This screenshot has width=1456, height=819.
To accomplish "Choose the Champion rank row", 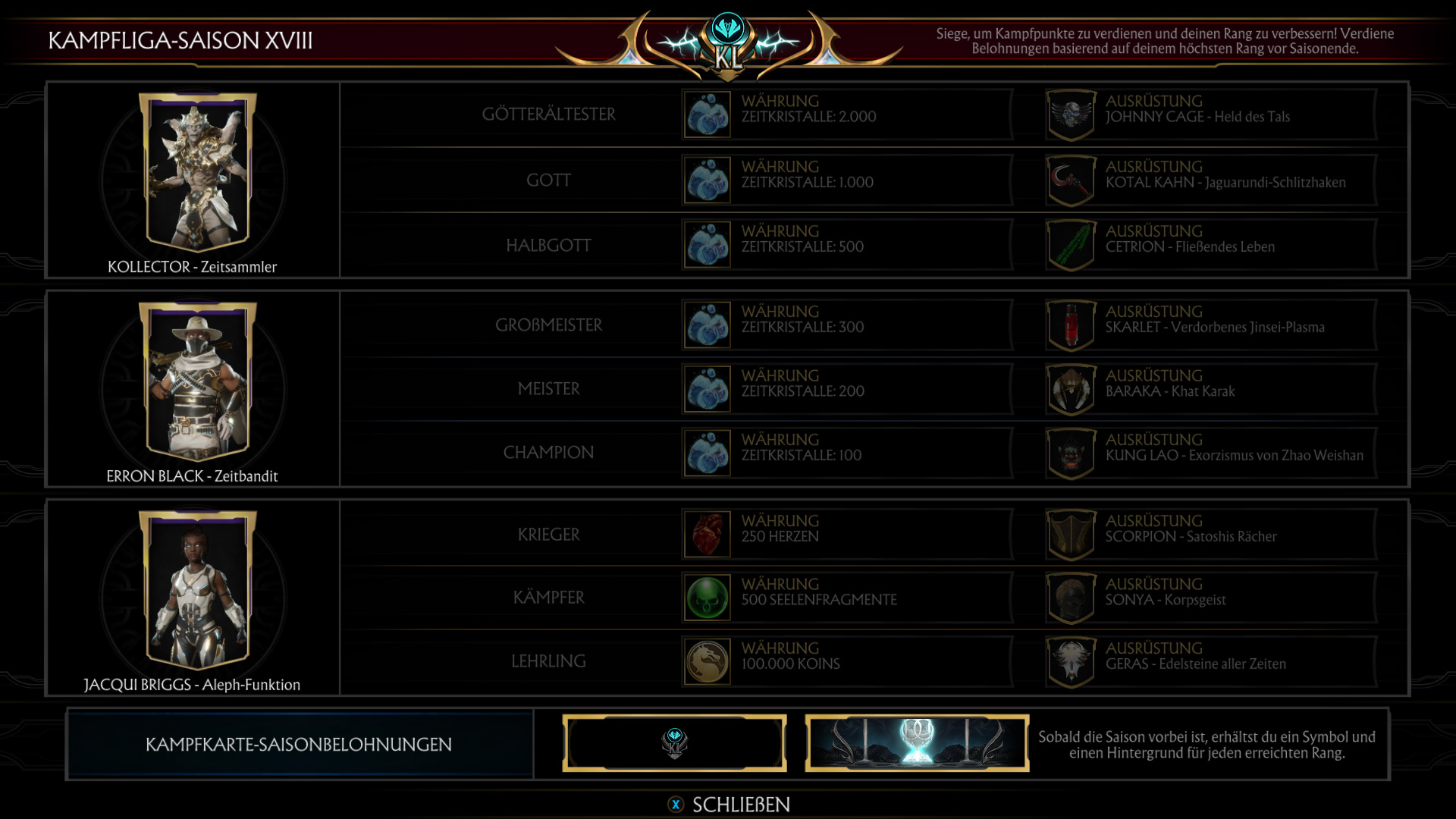I will pos(874,453).
